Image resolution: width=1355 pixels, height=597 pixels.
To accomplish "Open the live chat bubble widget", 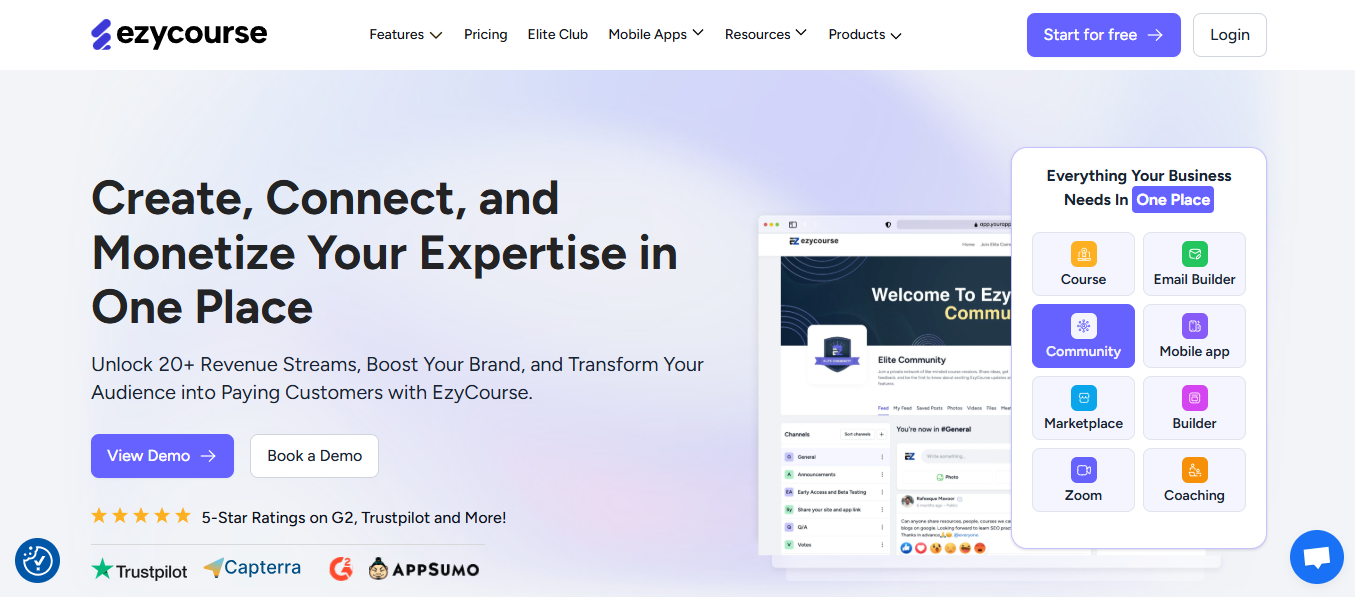I will 1317,557.
